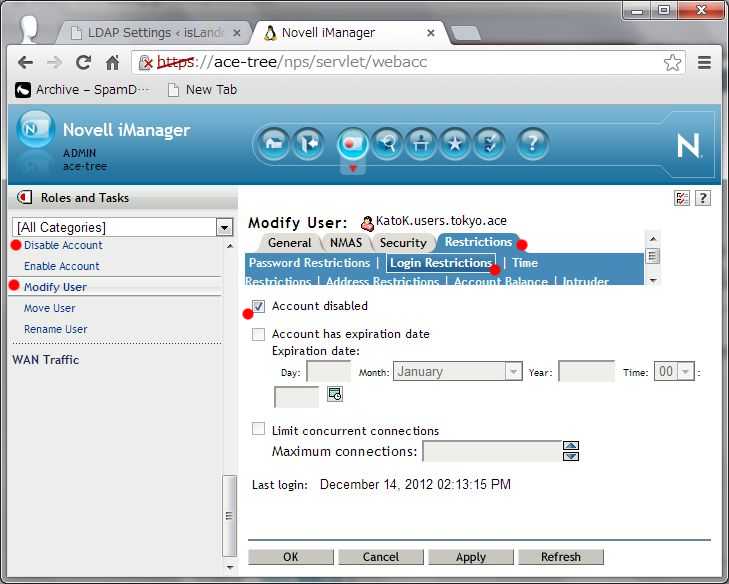Open the Address Restrictions subpage

[x=383, y=281]
